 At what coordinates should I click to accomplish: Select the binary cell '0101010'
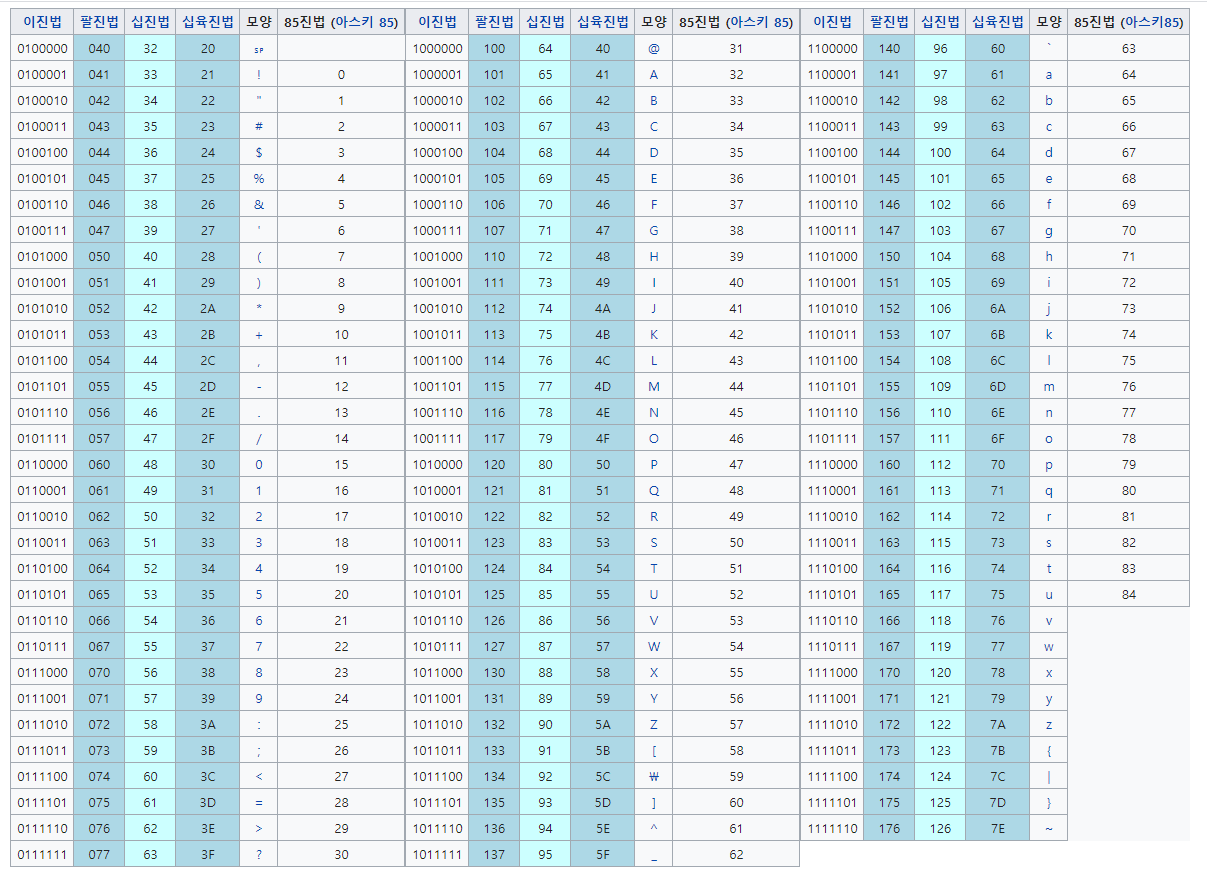tap(40, 308)
